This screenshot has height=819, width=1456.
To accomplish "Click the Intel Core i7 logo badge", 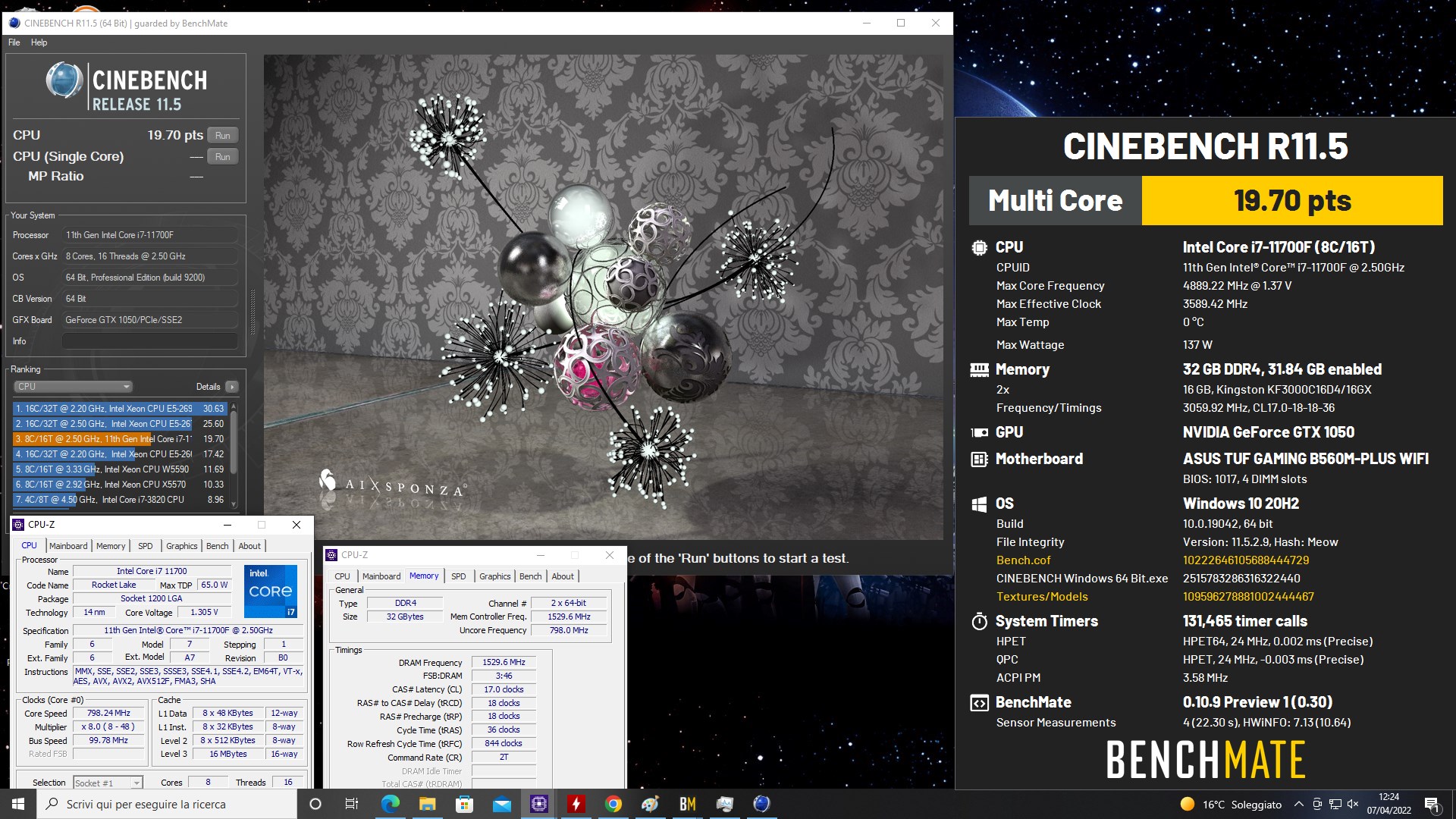I will [x=271, y=591].
